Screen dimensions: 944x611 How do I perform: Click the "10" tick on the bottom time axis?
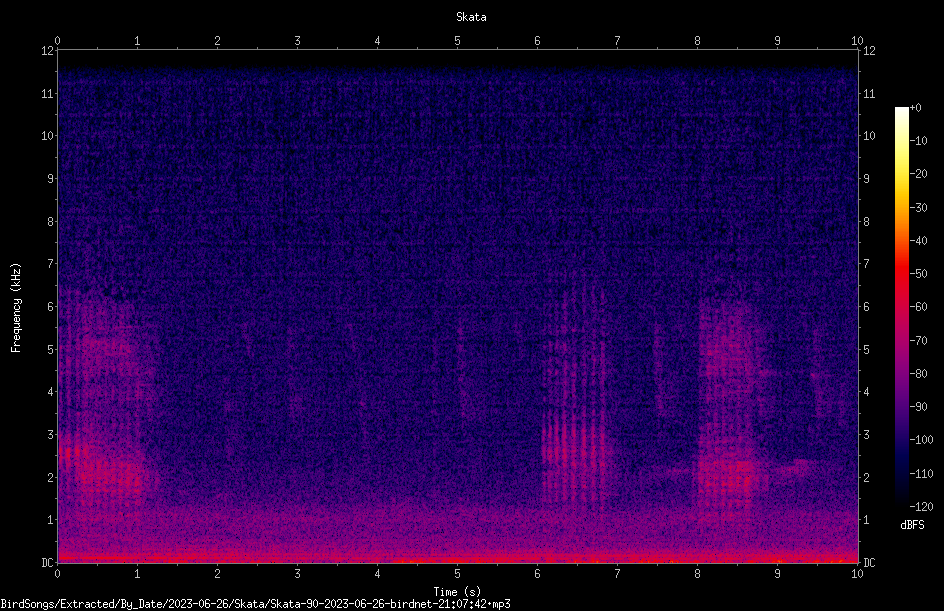(857, 574)
